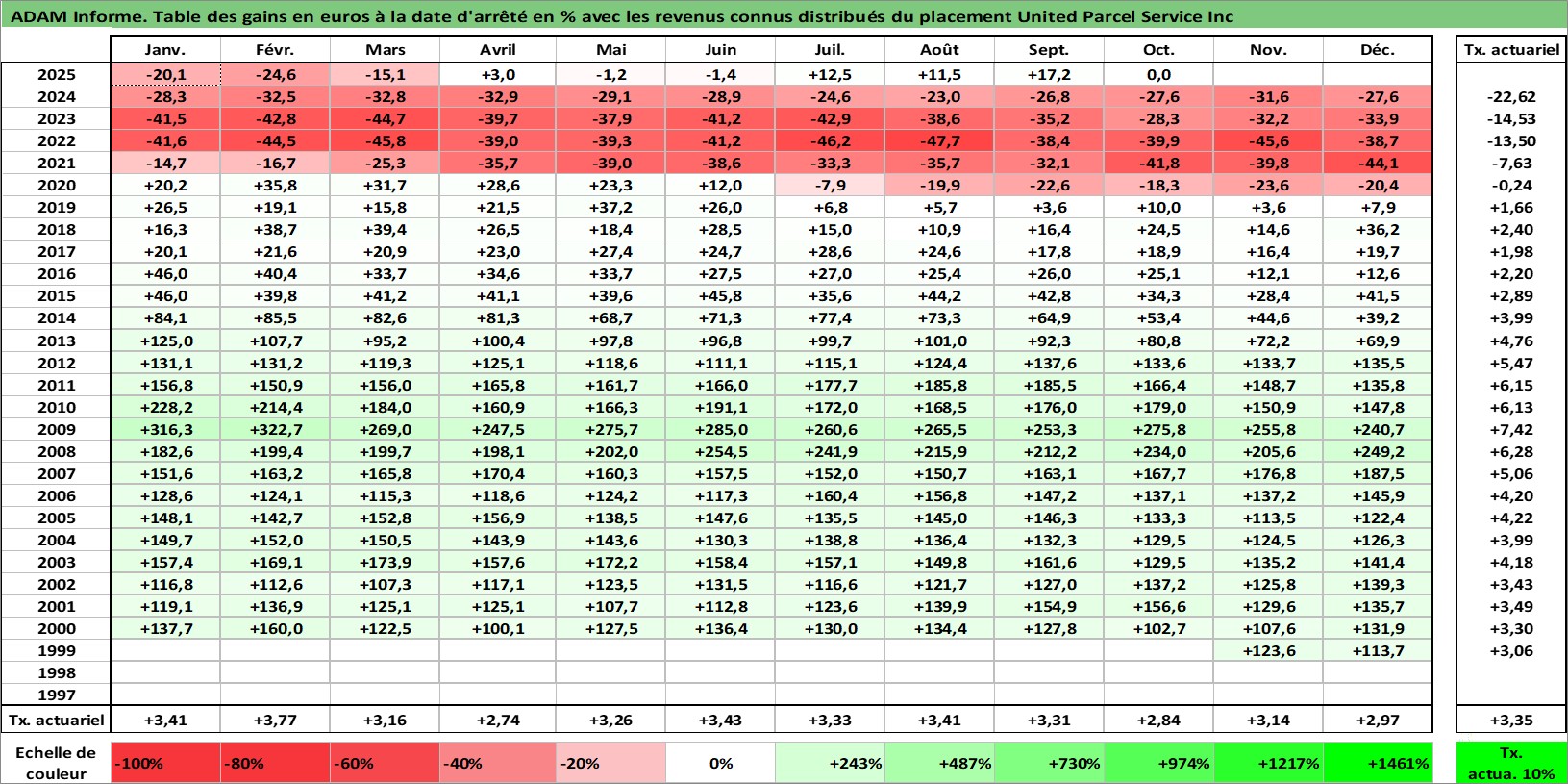Click the Tx. actuariel row label at bottom left
Image resolution: width=1568 pixels, height=784 pixels.
pos(56,720)
